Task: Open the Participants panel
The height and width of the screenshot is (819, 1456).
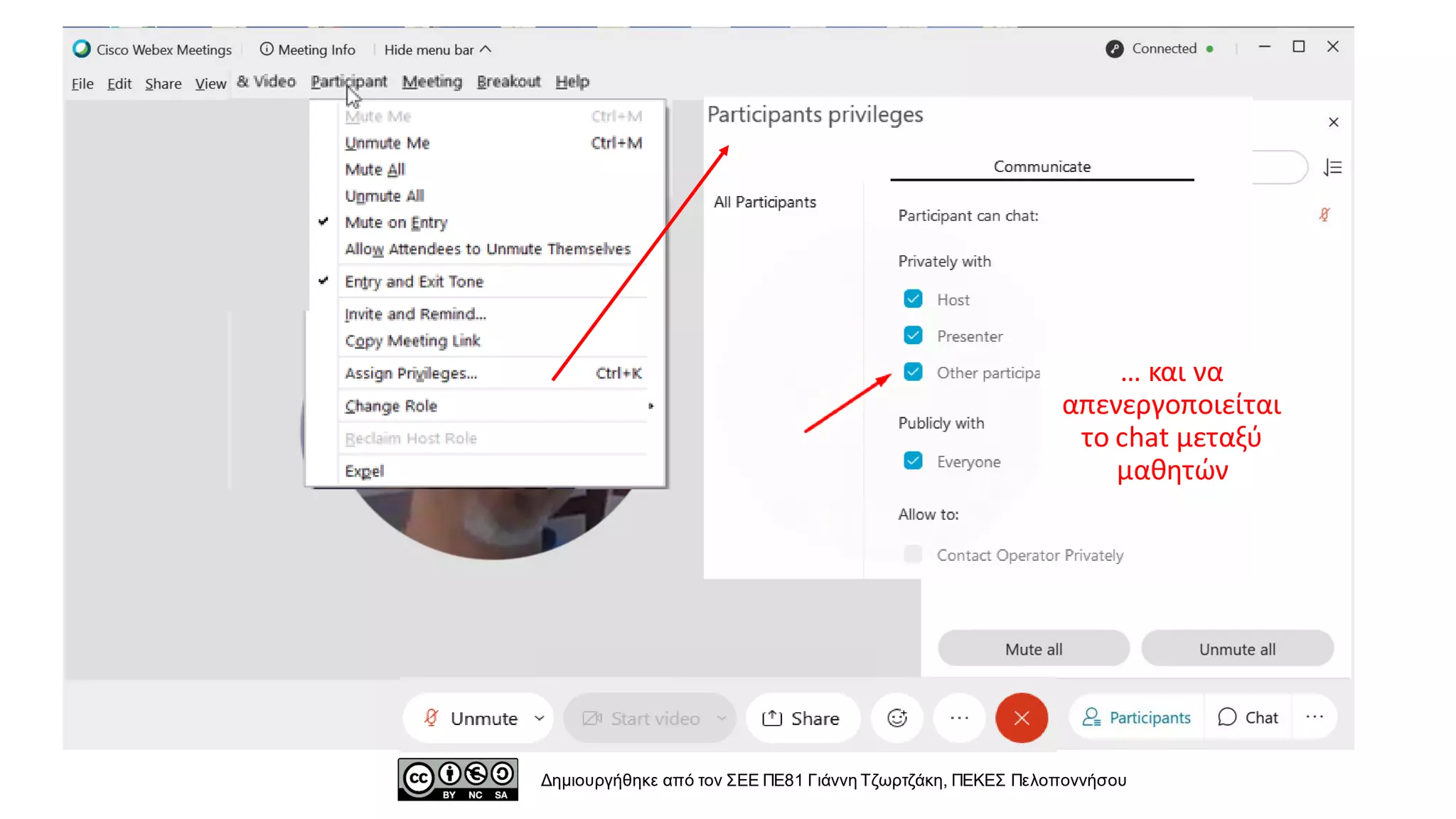Action: tap(1136, 718)
